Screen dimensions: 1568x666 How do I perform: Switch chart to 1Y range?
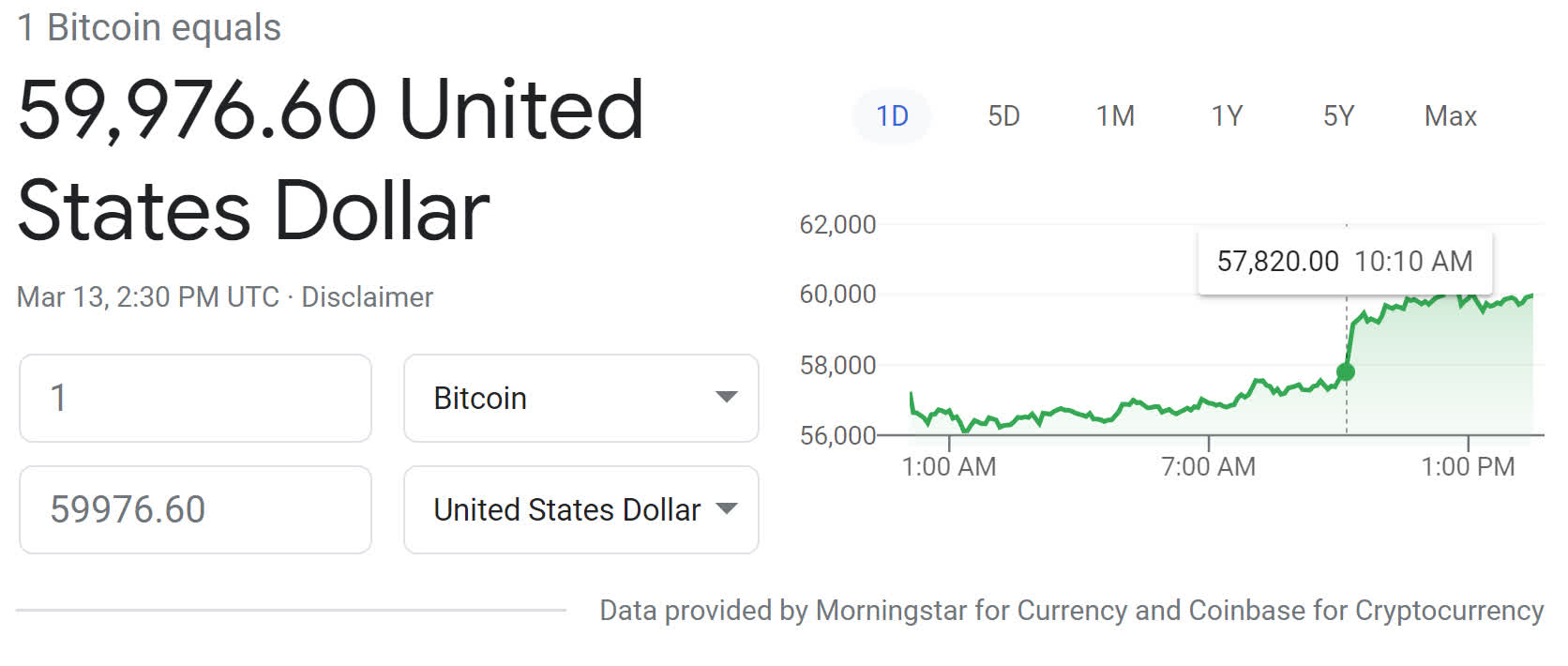pos(1227,116)
